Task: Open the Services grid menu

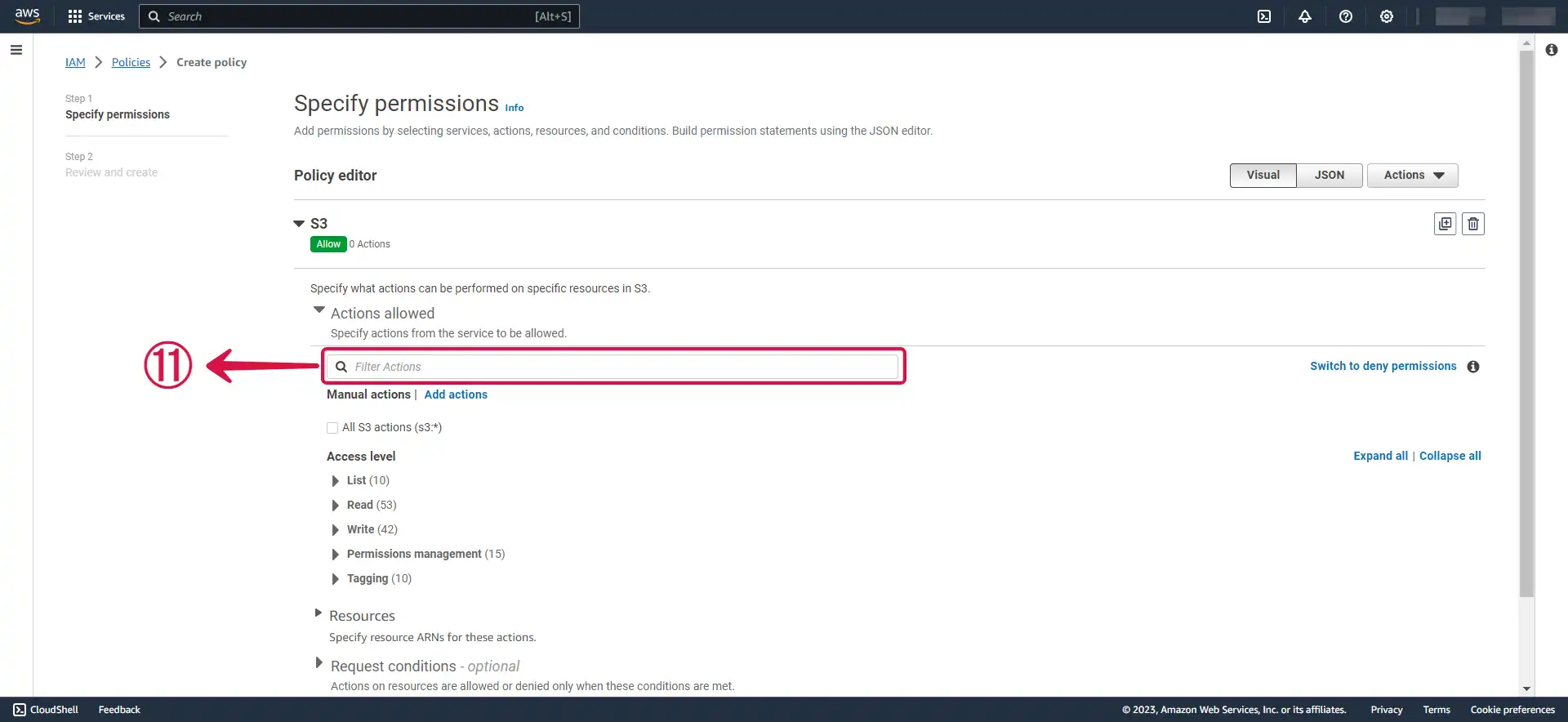Action: pyautogui.click(x=96, y=16)
